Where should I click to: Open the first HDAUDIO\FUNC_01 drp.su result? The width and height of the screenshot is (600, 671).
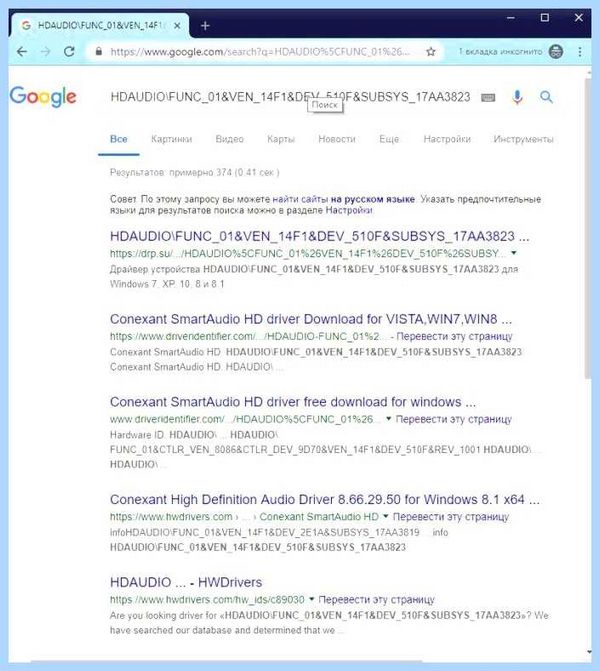pyautogui.click(x=319, y=236)
